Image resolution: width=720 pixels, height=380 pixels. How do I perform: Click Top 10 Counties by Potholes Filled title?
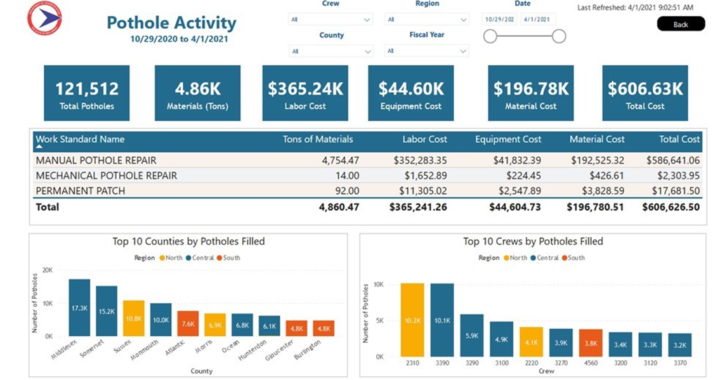(x=189, y=241)
